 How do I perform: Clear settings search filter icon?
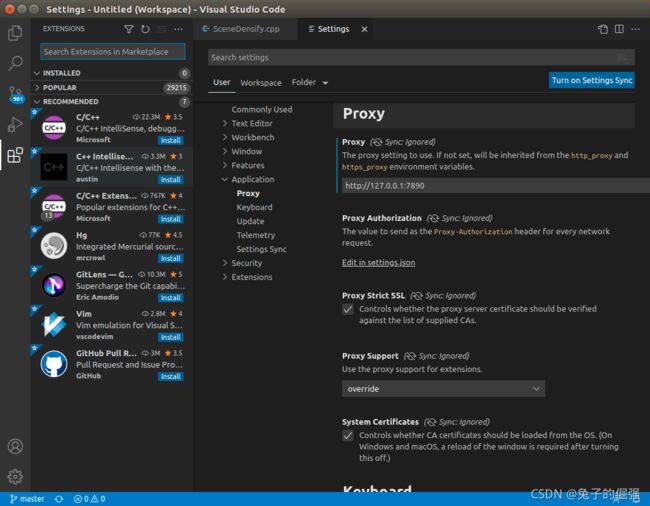[x=623, y=57]
